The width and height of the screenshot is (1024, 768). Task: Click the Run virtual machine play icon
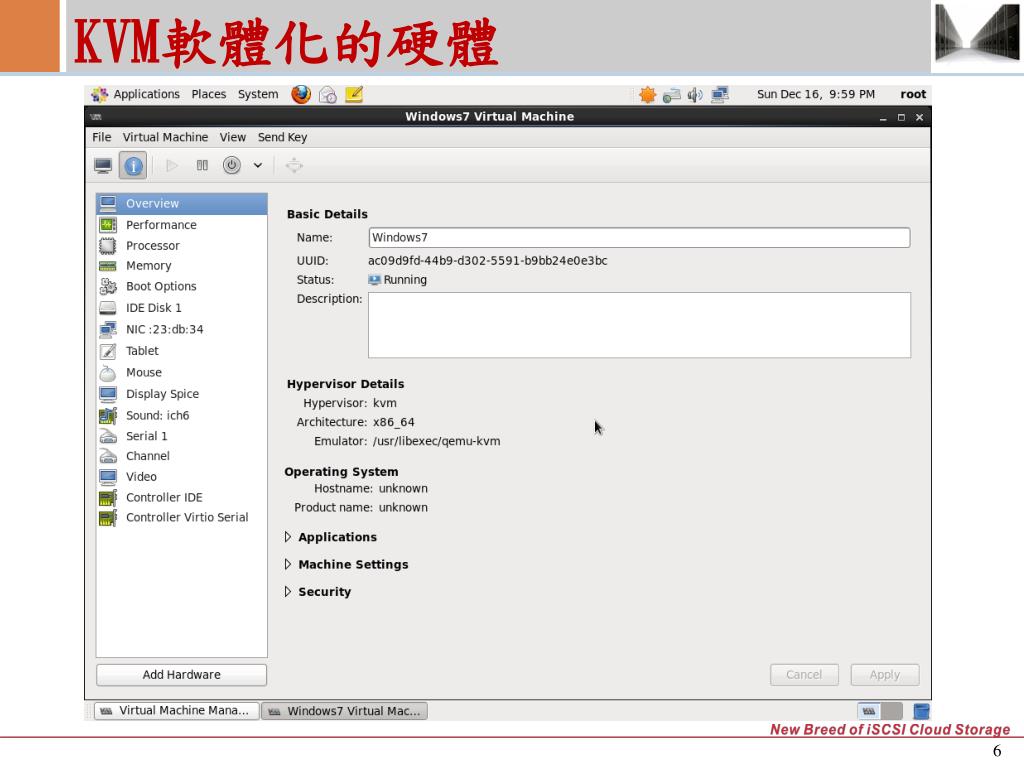pos(172,166)
